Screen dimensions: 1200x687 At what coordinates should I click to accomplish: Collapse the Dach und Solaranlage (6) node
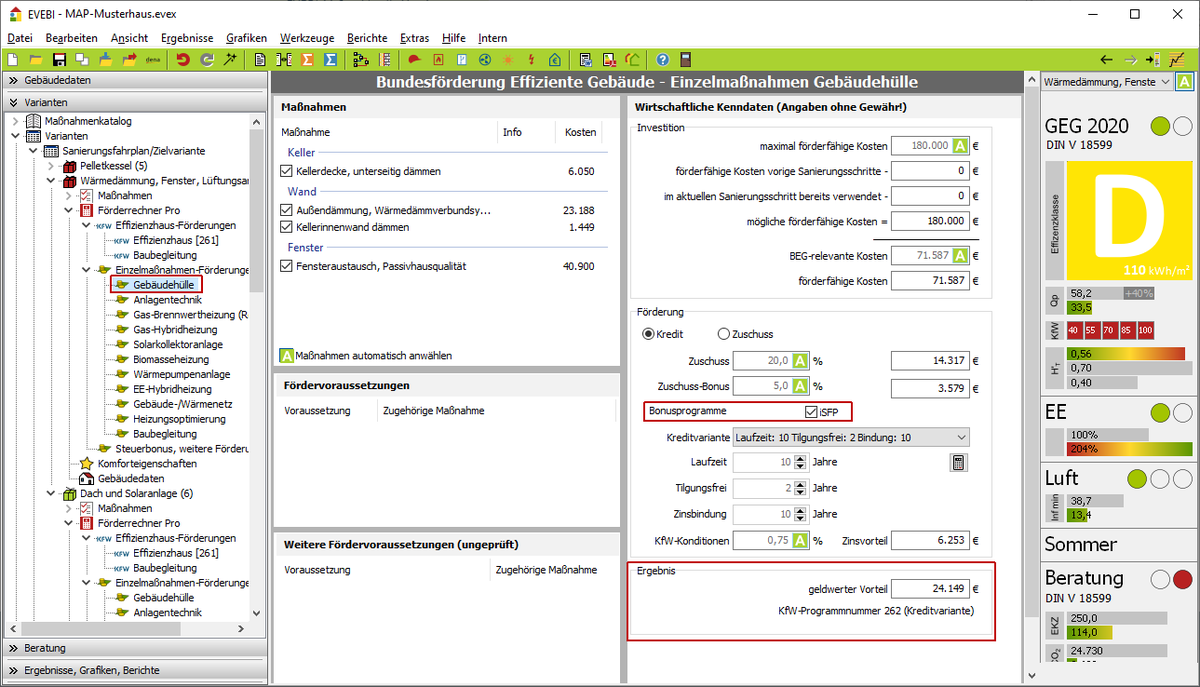pyautogui.click(x=51, y=493)
